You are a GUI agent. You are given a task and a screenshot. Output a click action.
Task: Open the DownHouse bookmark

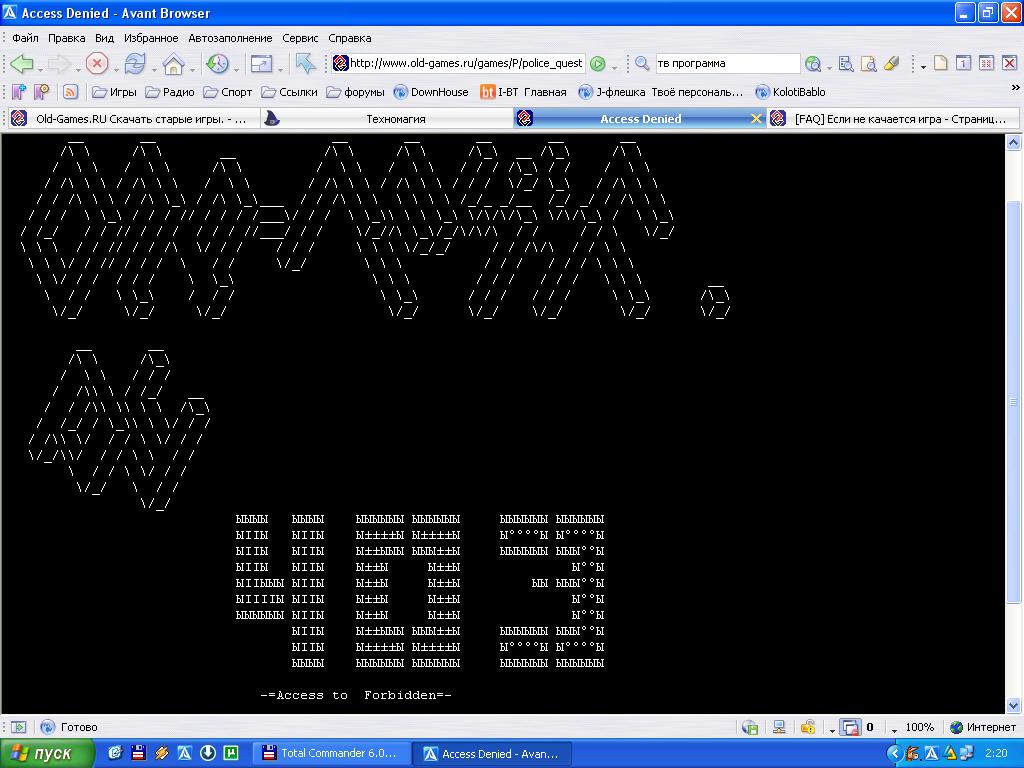tap(431, 92)
